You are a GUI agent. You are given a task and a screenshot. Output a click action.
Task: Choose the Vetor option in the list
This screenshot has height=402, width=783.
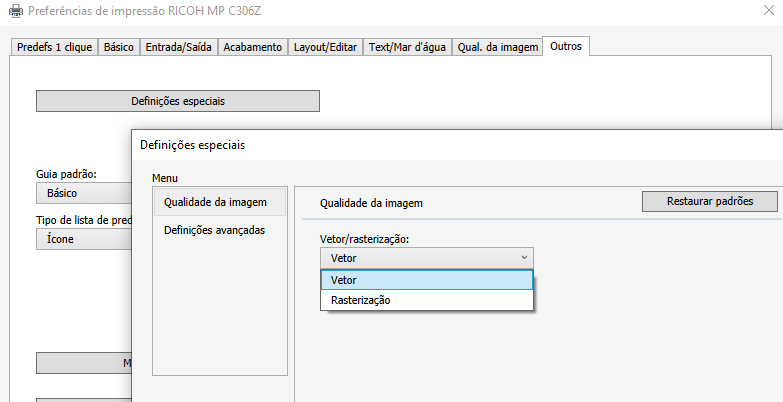(426, 280)
